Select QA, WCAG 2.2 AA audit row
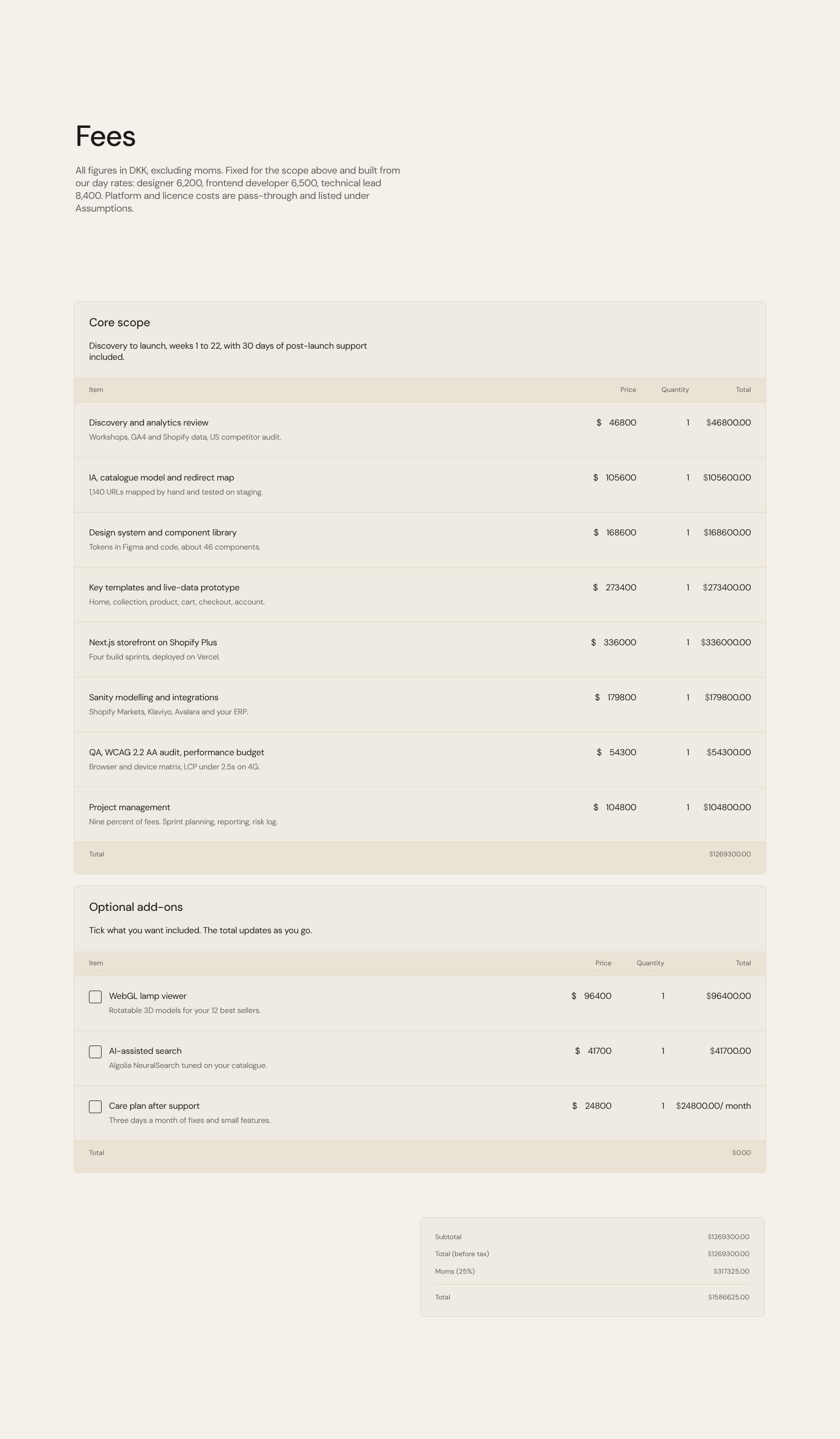Viewport: 840px width, 1439px height. tap(420, 759)
